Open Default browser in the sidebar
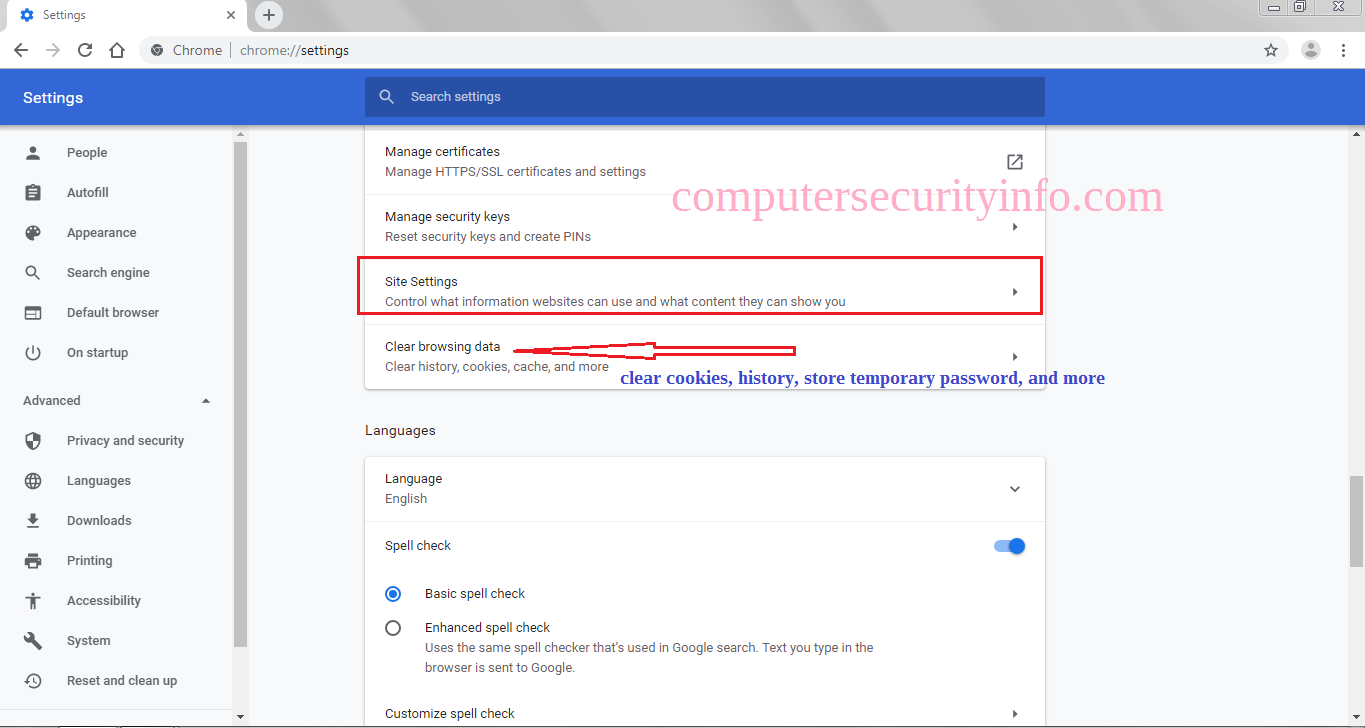This screenshot has height=728, width=1365. pos(113,313)
